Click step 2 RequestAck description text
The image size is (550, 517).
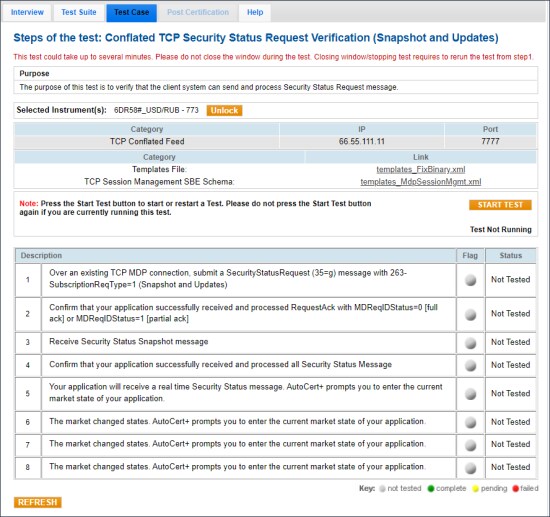pos(243,313)
